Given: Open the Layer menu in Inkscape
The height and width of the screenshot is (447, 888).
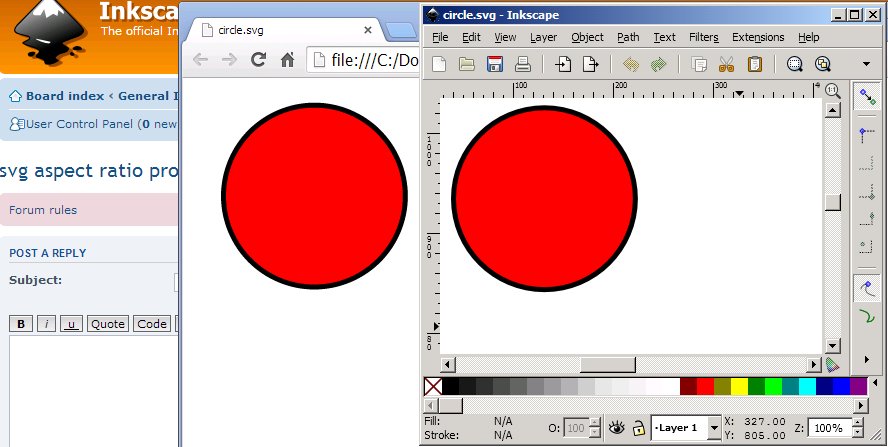Looking at the screenshot, I should (x=544, y=37).
